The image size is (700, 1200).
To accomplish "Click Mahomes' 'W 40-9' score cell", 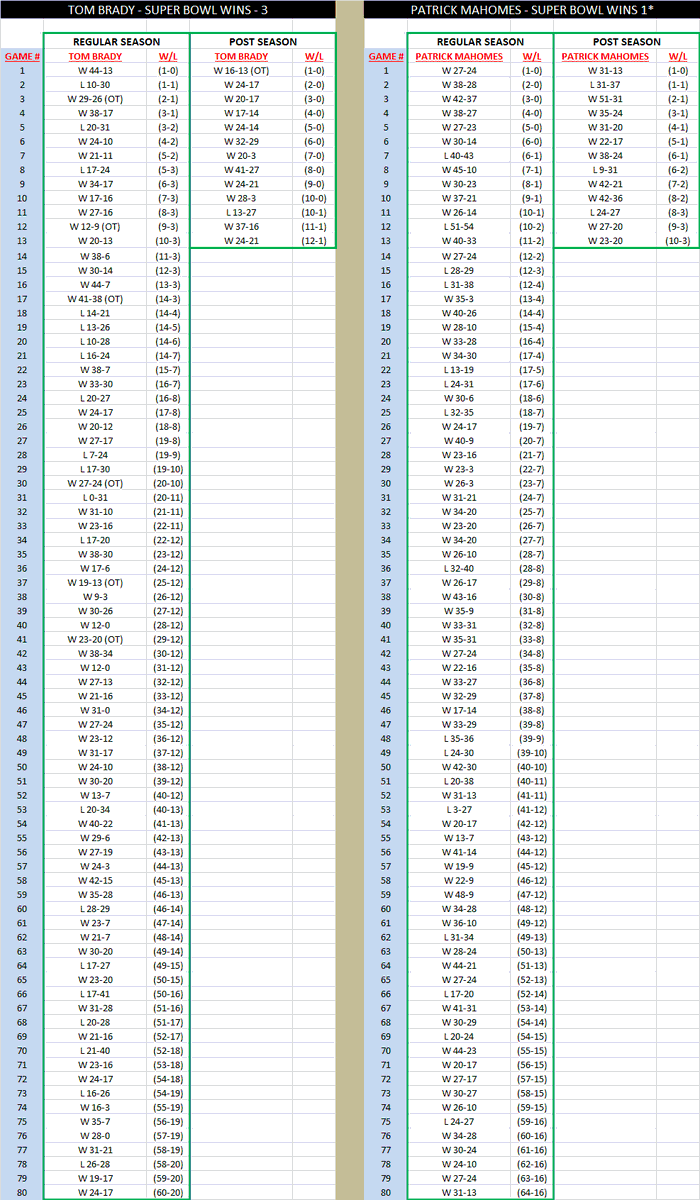I will pos(459,441).
